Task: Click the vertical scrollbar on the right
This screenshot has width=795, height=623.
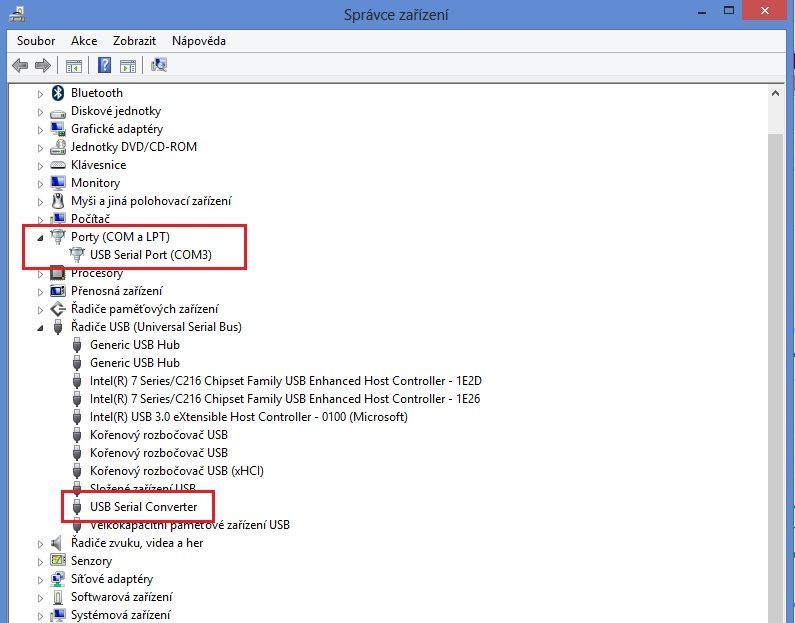Action: click(x=774, y=350)
